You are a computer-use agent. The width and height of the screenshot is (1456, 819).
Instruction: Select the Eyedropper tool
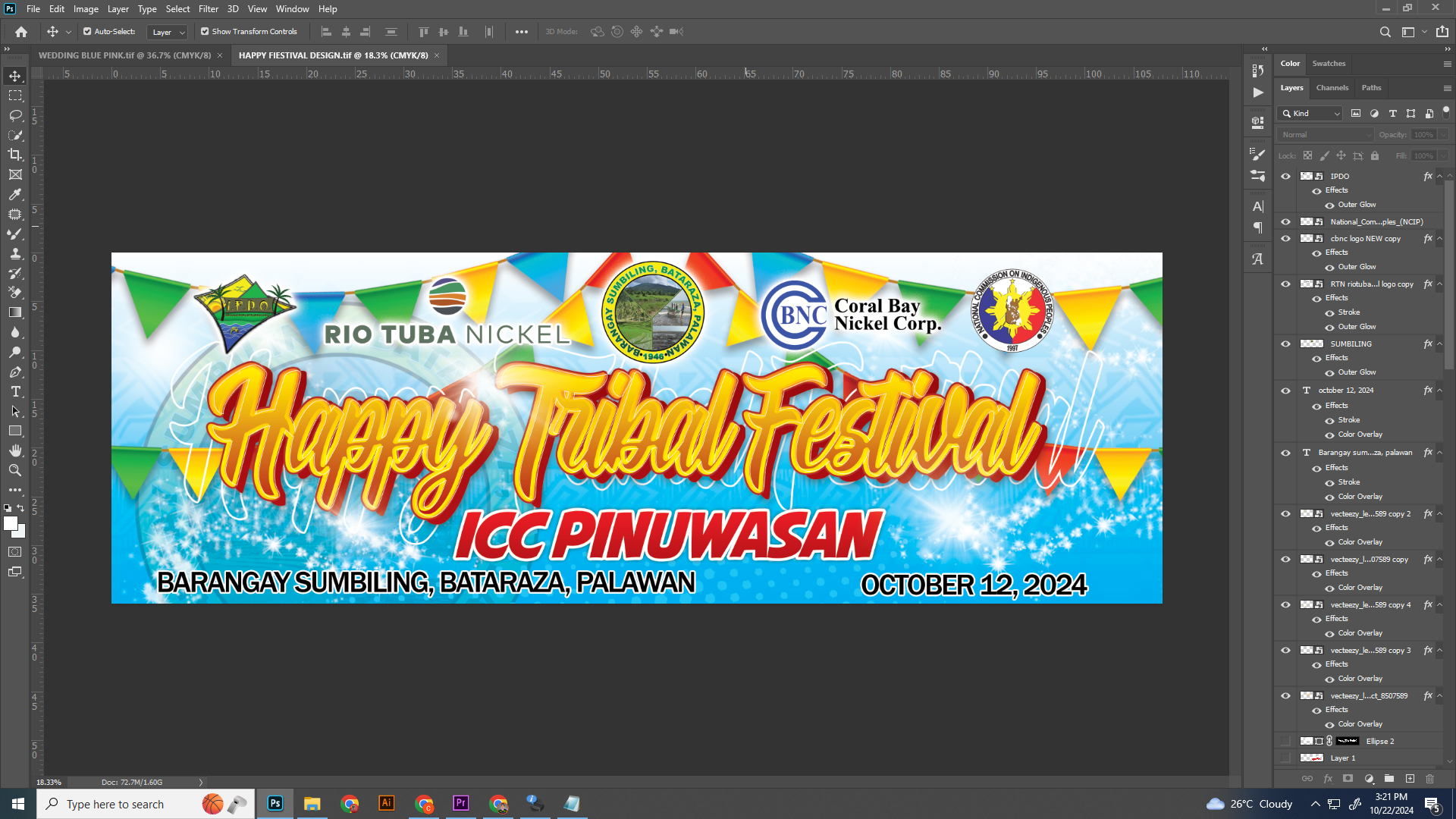click(x=15, y=194)
